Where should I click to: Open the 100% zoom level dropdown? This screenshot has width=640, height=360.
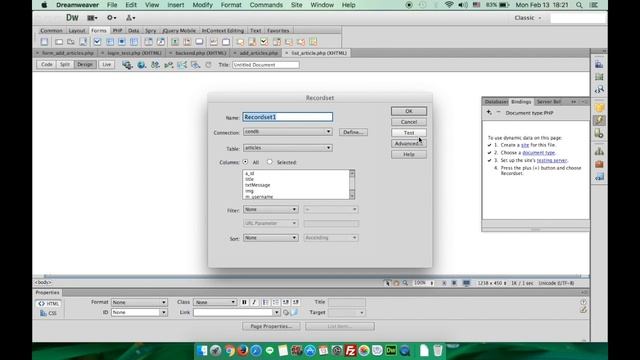tap(423, 283)
